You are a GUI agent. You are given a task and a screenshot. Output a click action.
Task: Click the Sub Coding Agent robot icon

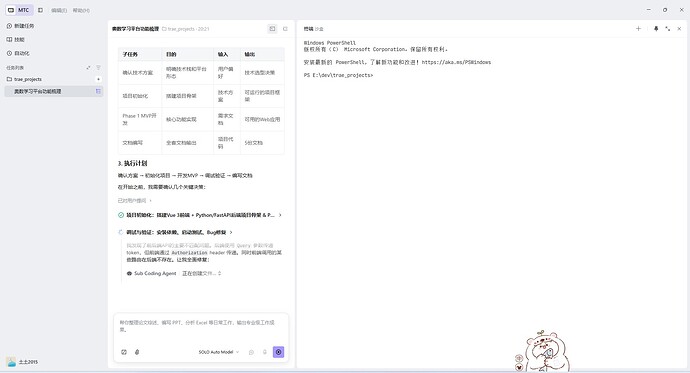(x=129, y=273)
